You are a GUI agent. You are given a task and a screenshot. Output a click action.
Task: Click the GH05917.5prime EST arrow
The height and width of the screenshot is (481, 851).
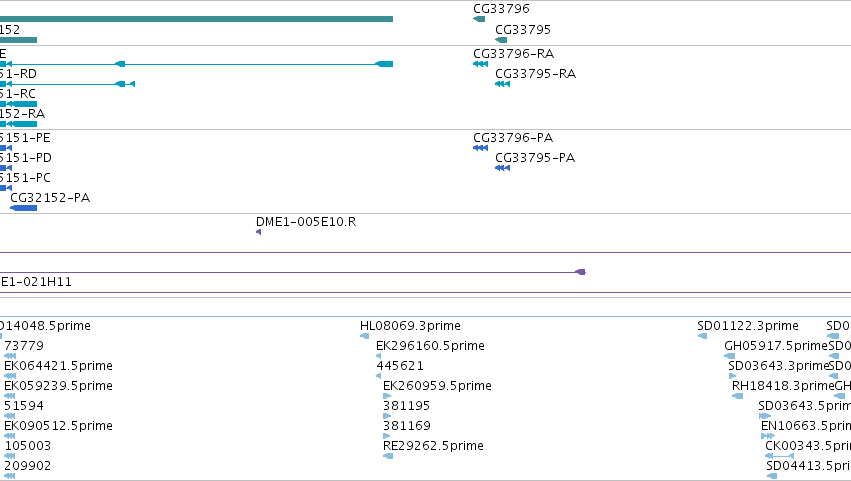pyautogui.click(x=729, y=356)
